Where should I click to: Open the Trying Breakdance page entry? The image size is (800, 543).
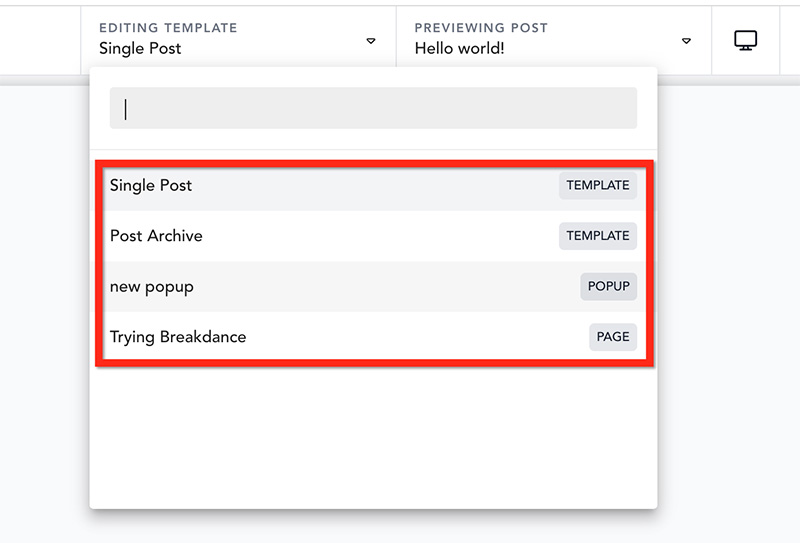coord(374,337)
